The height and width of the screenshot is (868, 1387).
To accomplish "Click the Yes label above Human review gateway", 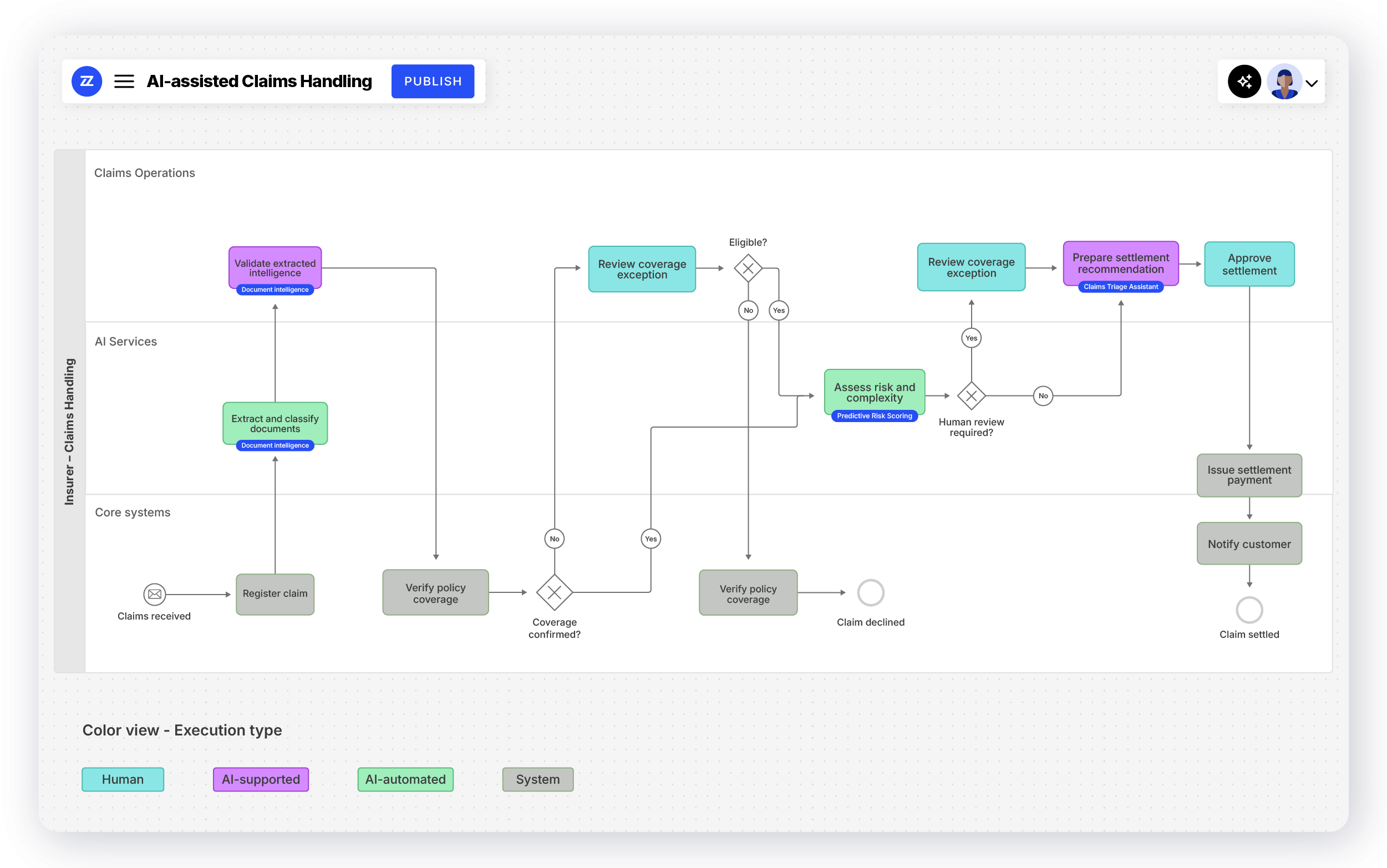I will 971,338.
